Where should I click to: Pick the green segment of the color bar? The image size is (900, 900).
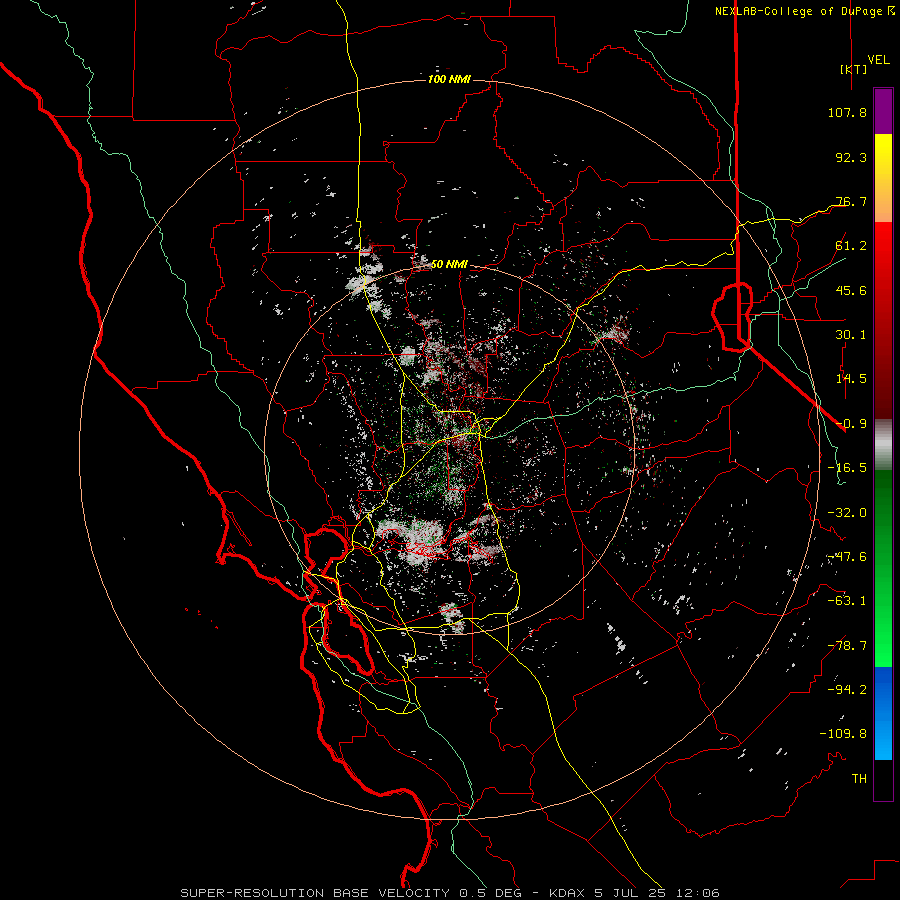click(883, 568)
